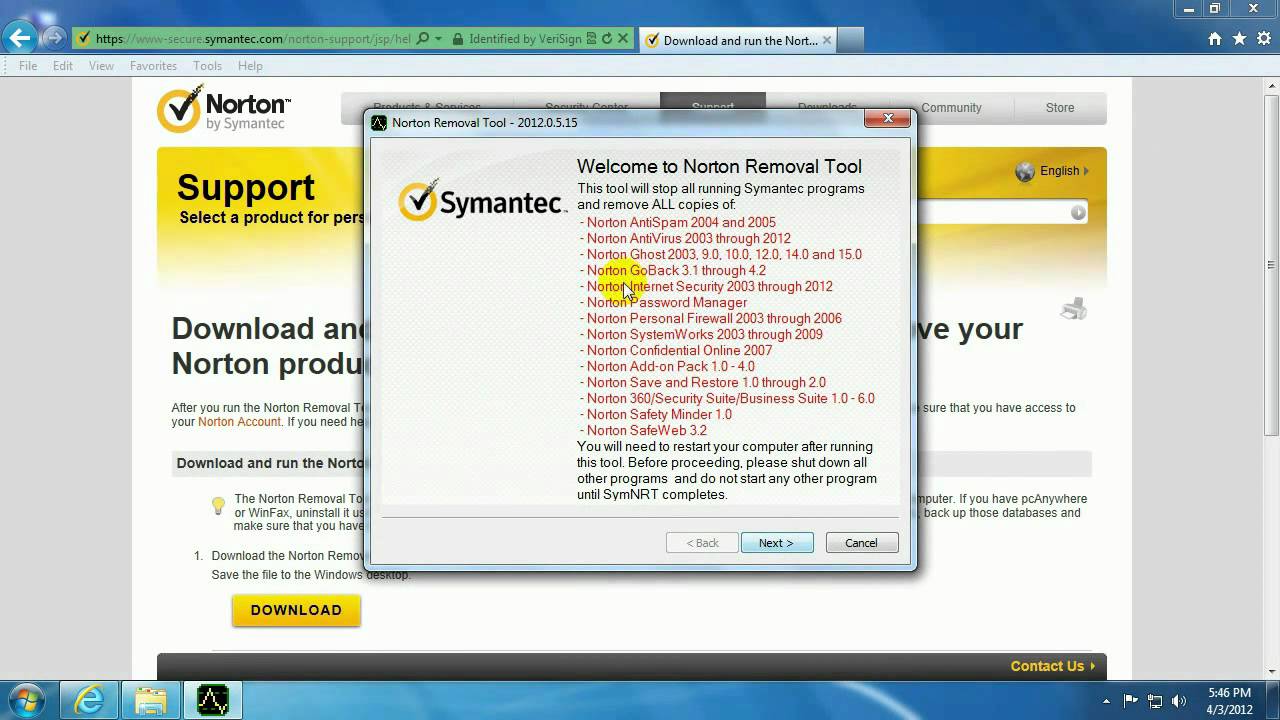Stop loading with the X icon in address bar
The image size is (1280, 720).
click(623, 39)
